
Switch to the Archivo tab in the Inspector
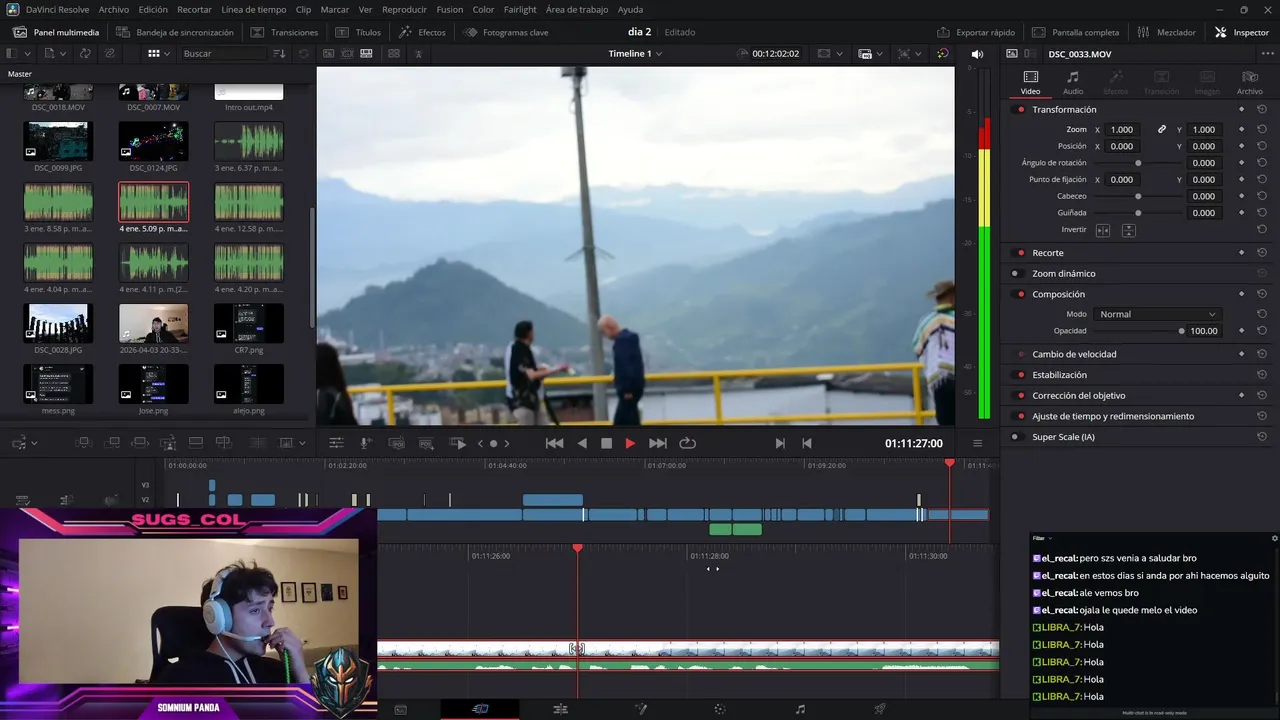(1249, 82)
